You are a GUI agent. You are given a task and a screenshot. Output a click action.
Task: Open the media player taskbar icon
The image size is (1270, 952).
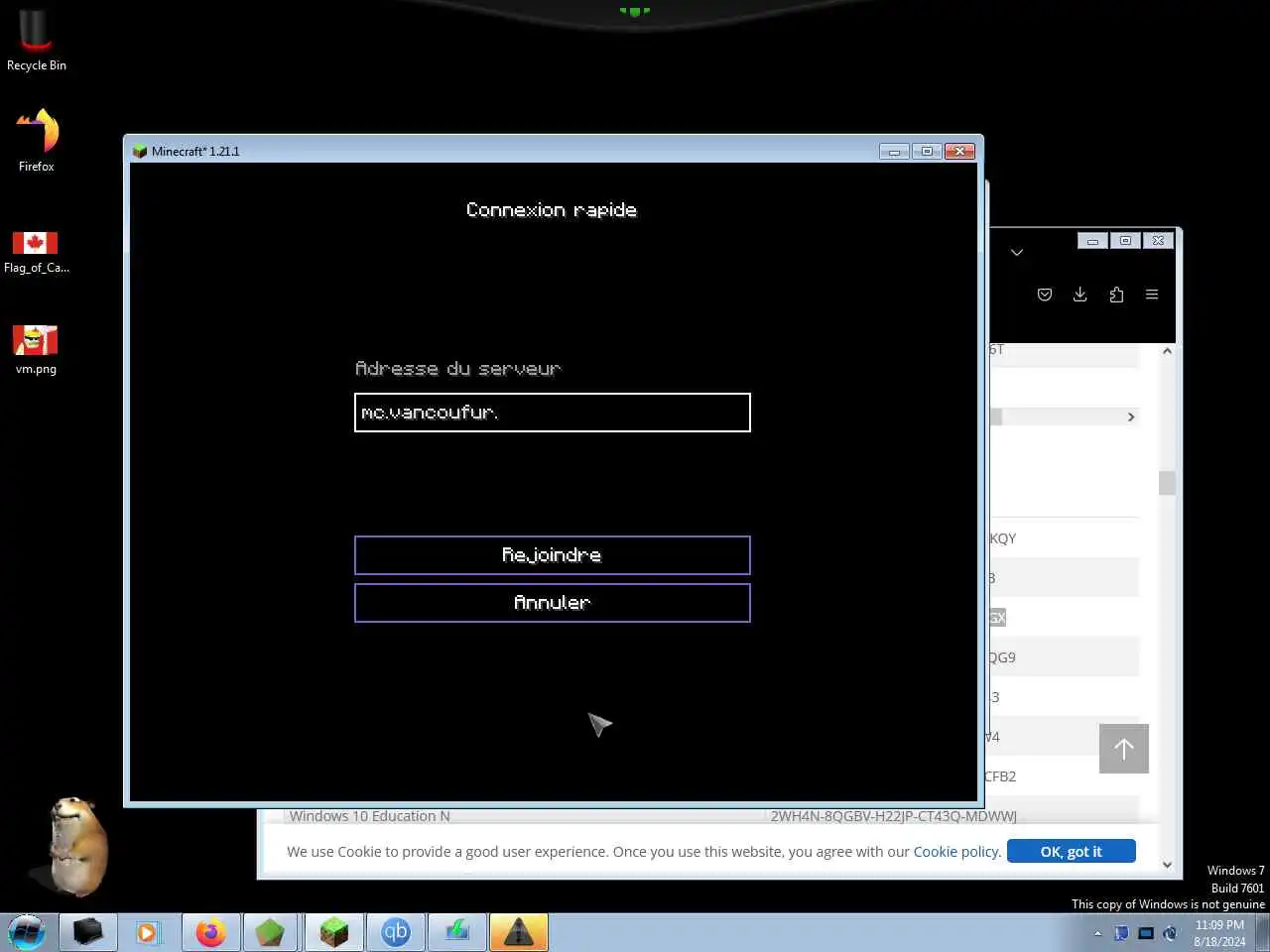click(x=147, y=932)
